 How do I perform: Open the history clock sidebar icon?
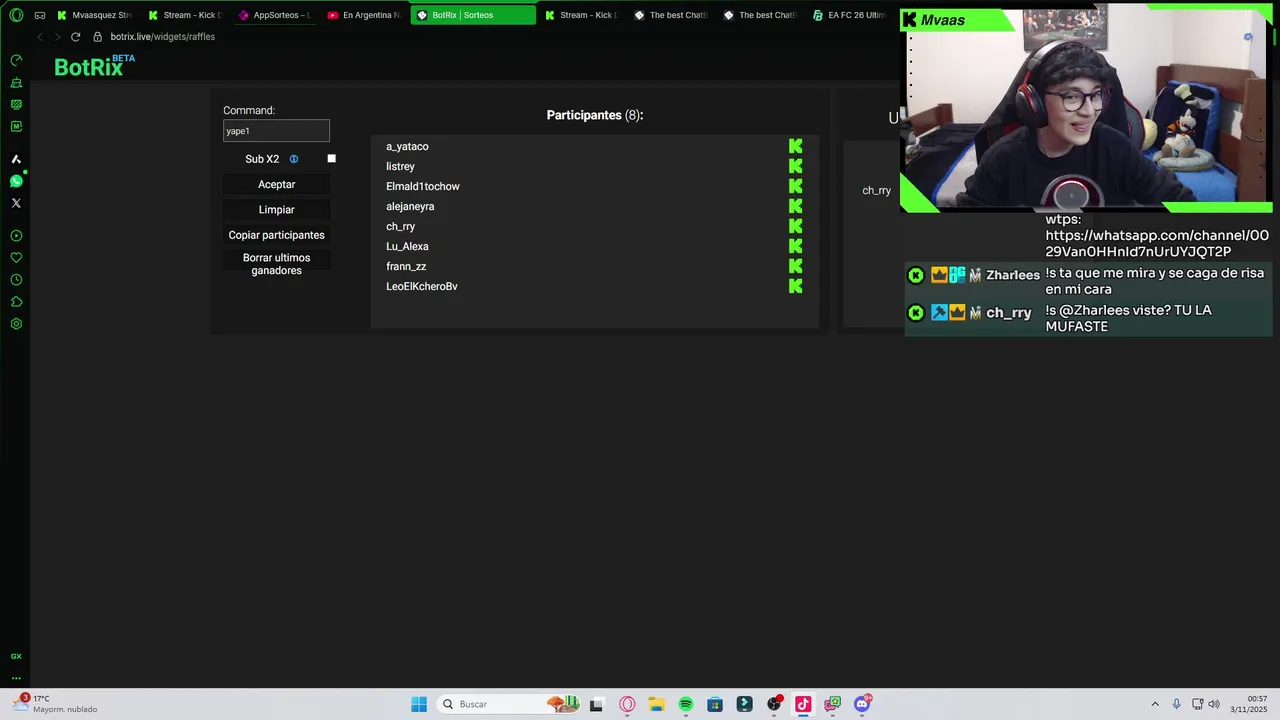point(16,280)
